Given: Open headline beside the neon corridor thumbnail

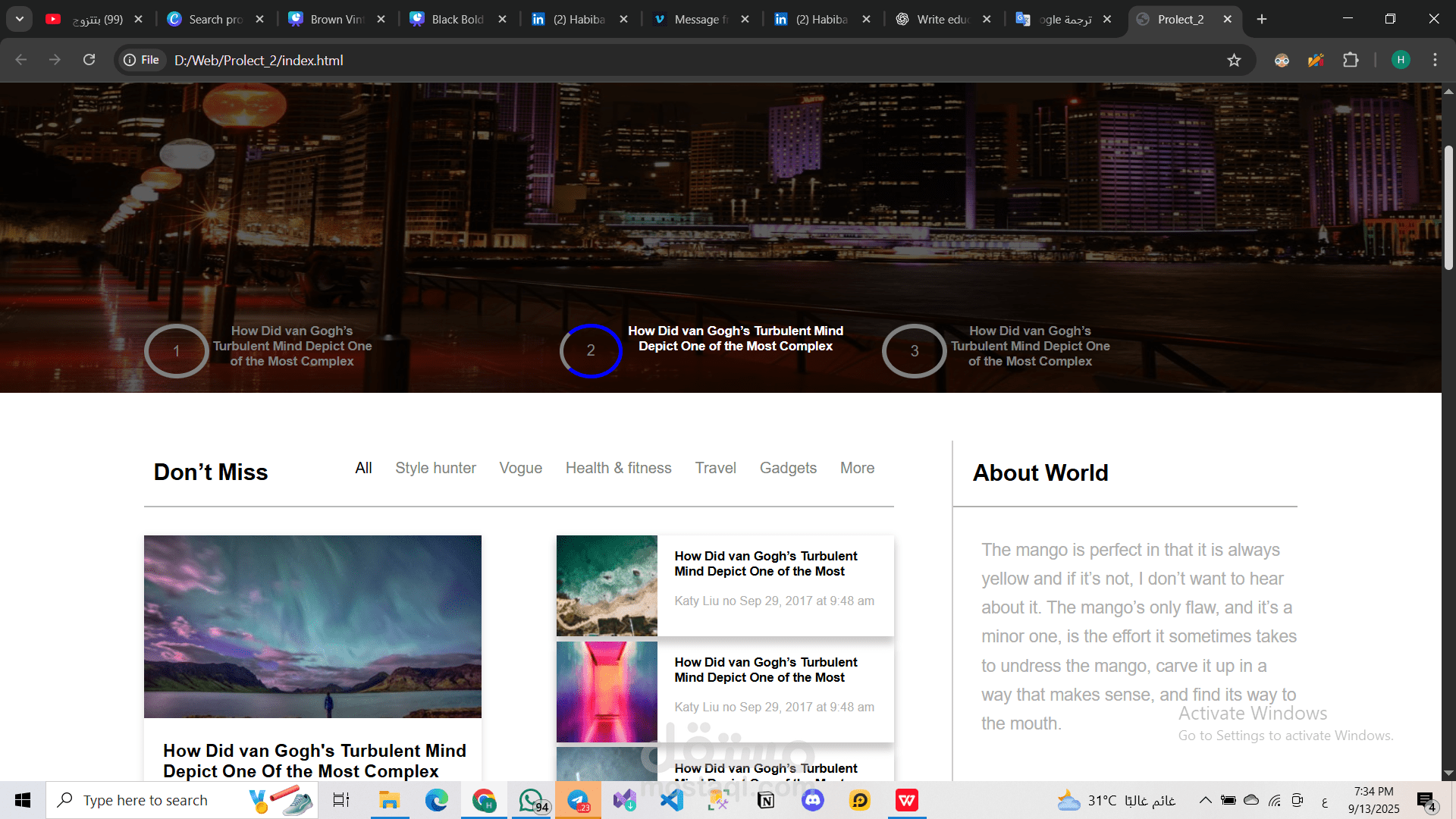Looking at the screenshot, I should [x=766, y=670].
